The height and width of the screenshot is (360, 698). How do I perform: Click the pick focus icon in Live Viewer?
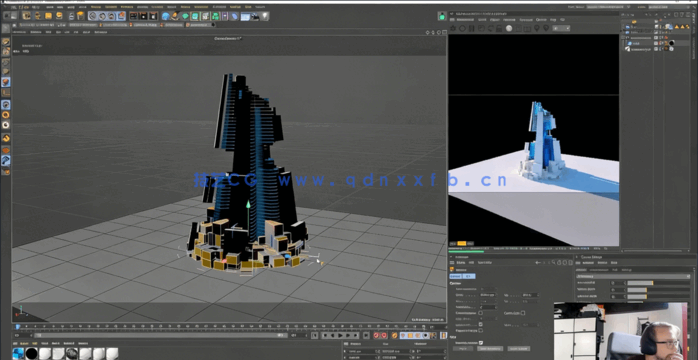[536, 28]
